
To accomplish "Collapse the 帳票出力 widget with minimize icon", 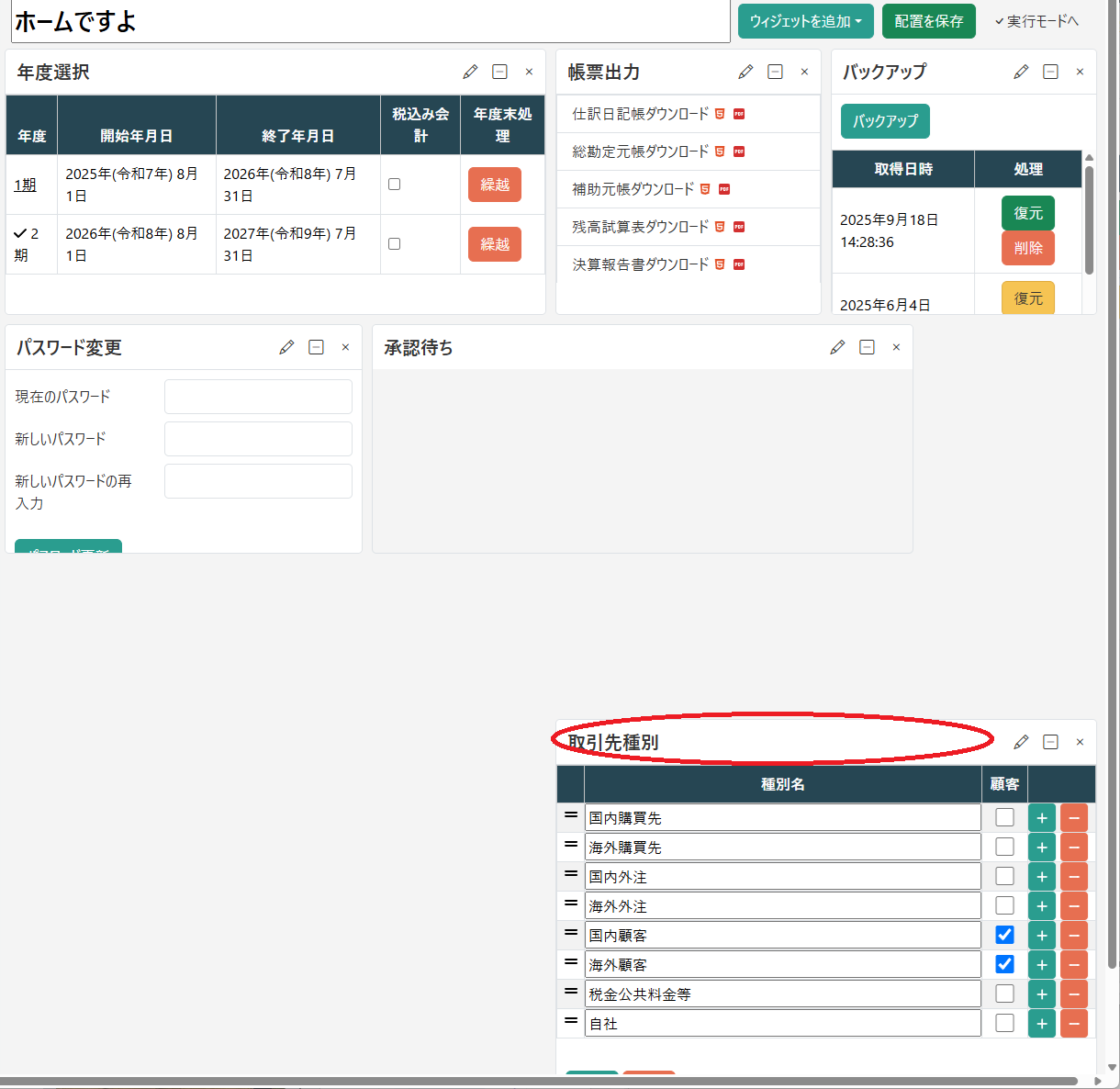I will [x=775, y=72].
